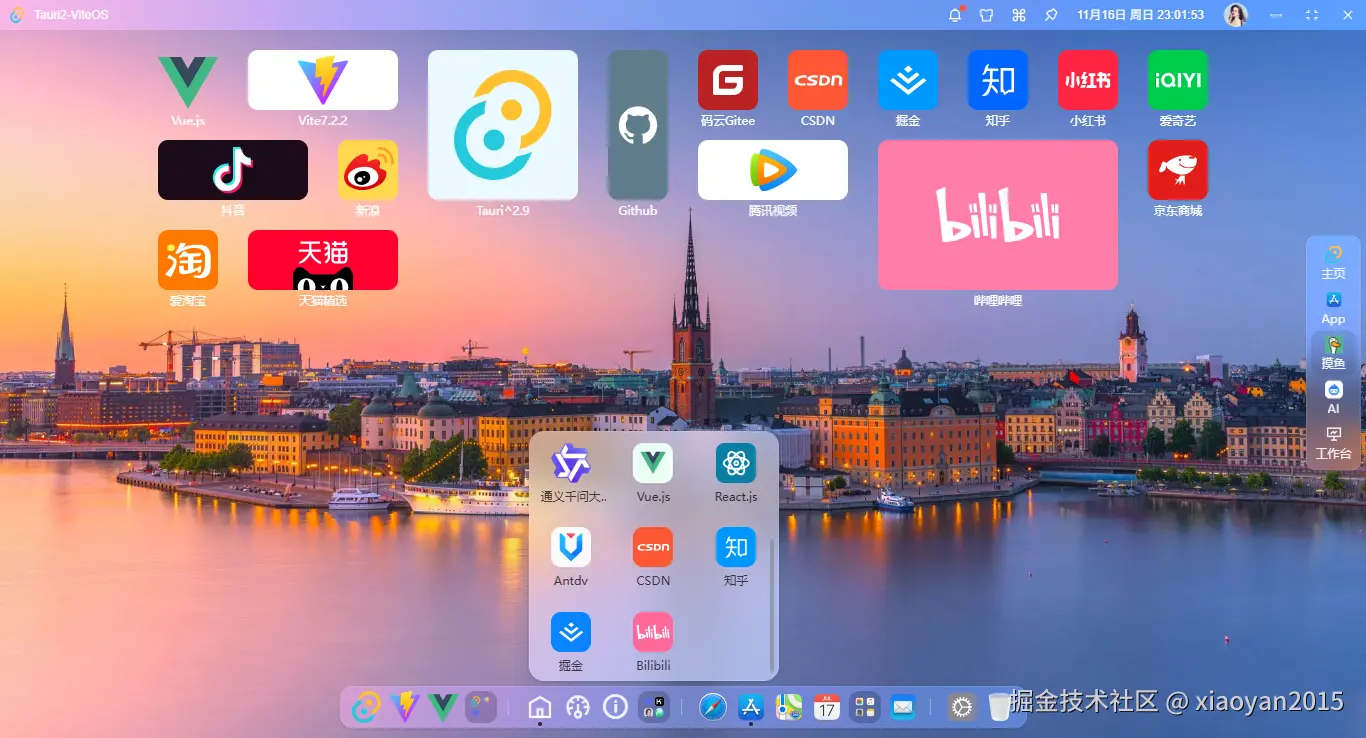Launch the Tauri^2.9 large desktop tile
Screen dimensions: 1366x738
point(503,125)
